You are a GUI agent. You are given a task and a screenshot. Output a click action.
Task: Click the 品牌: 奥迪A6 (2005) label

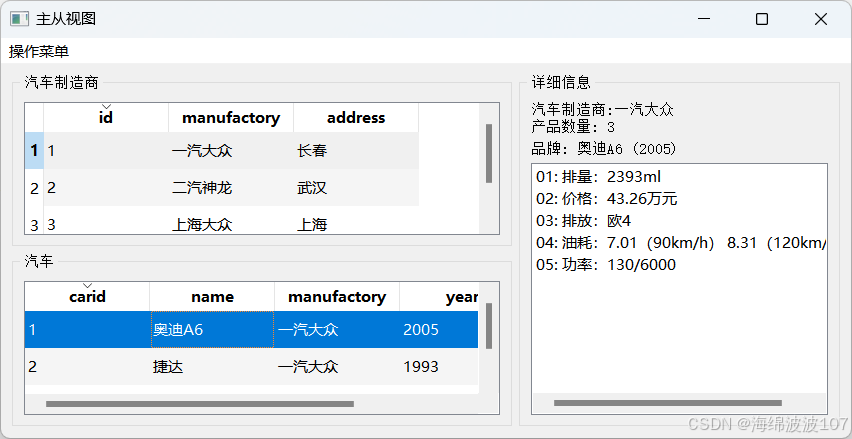pyautogui.click(x=604, y=148)
